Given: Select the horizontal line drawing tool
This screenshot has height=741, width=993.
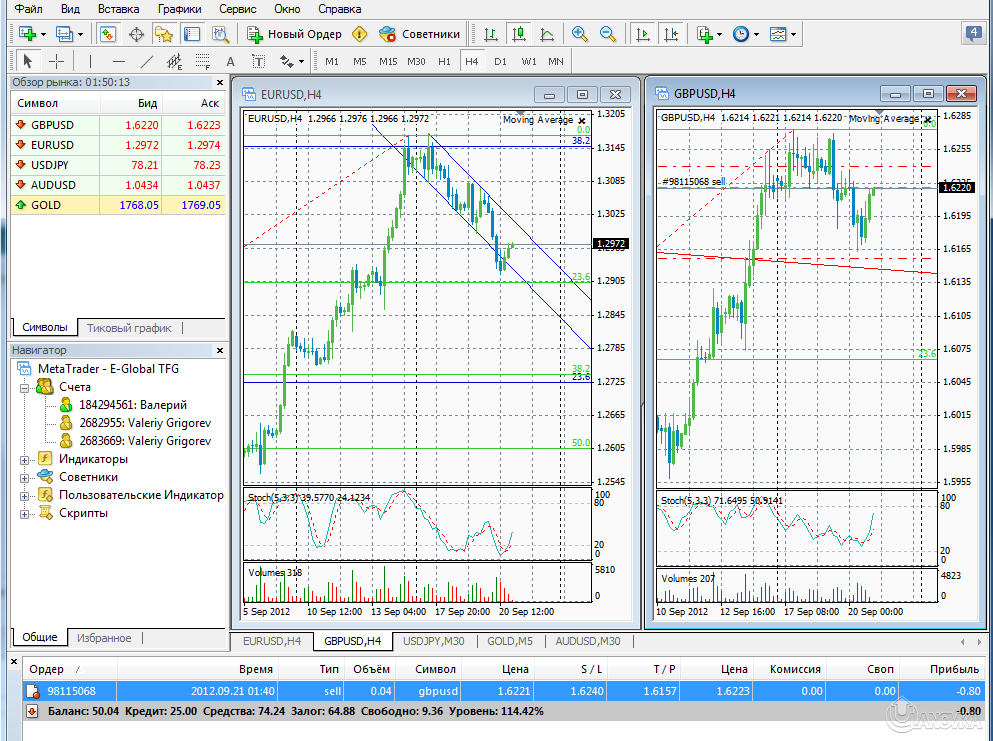Looking at the screenshot, I should pyautogui.click(x=120, y=61).
